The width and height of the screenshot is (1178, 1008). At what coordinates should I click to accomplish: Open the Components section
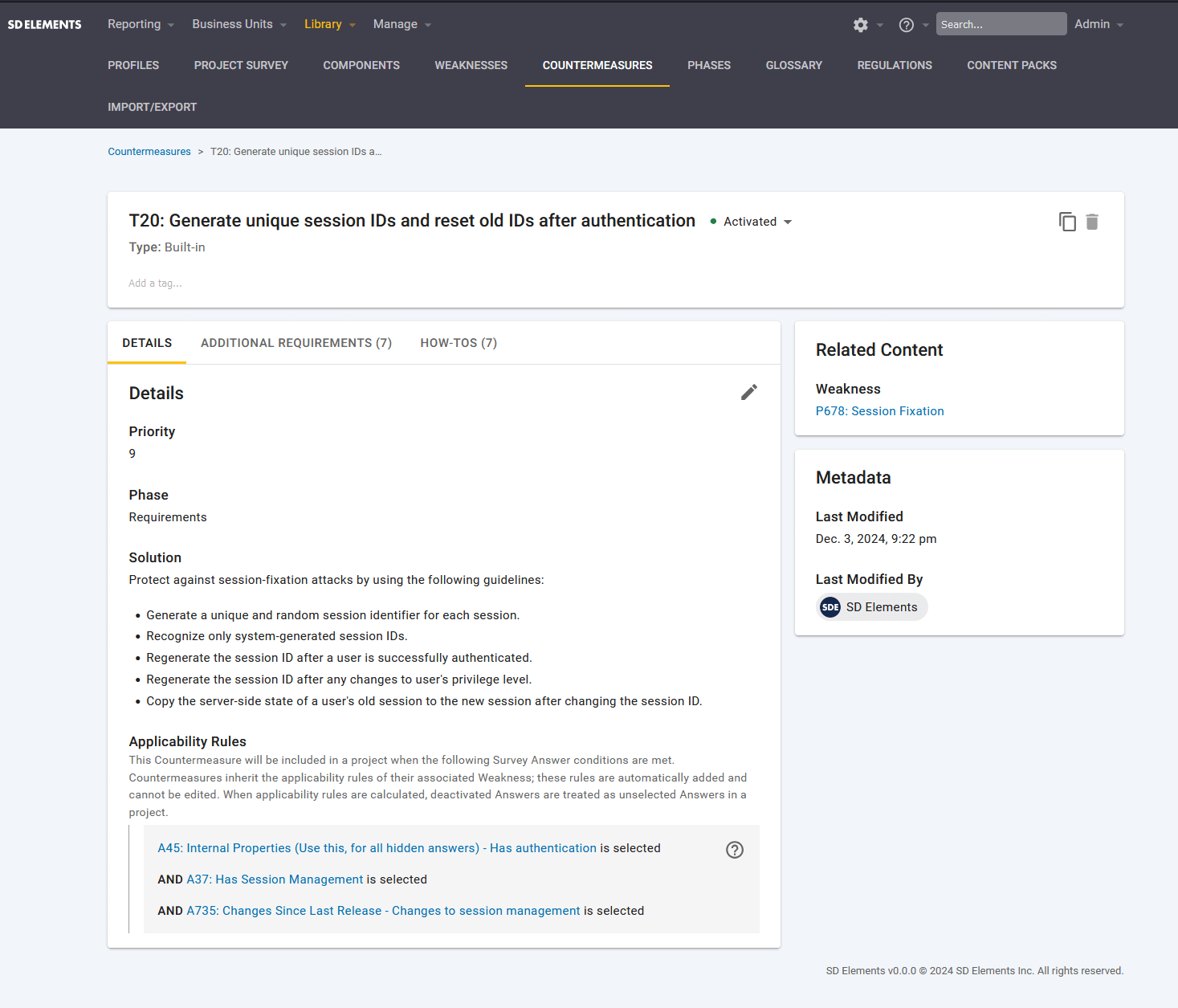(361, 65)
